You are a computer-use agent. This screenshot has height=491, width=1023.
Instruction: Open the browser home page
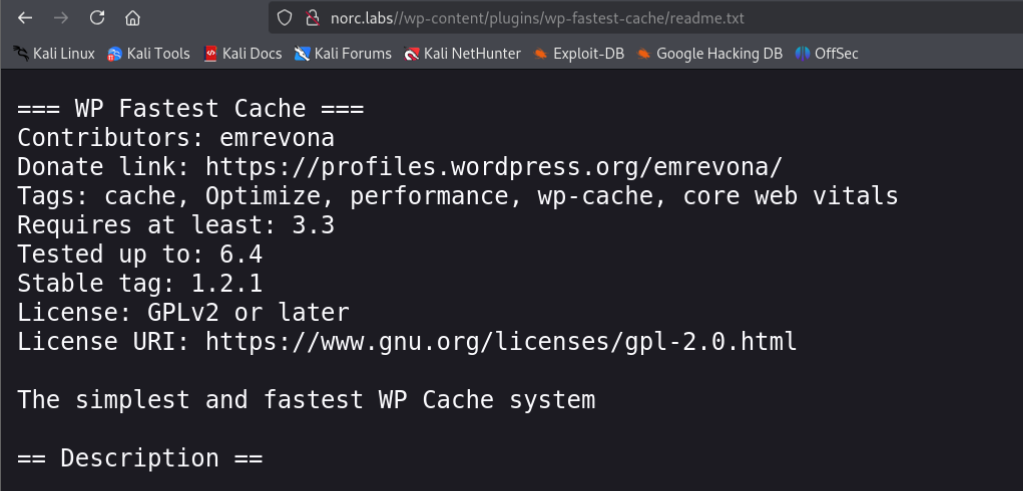pos(132,18)
